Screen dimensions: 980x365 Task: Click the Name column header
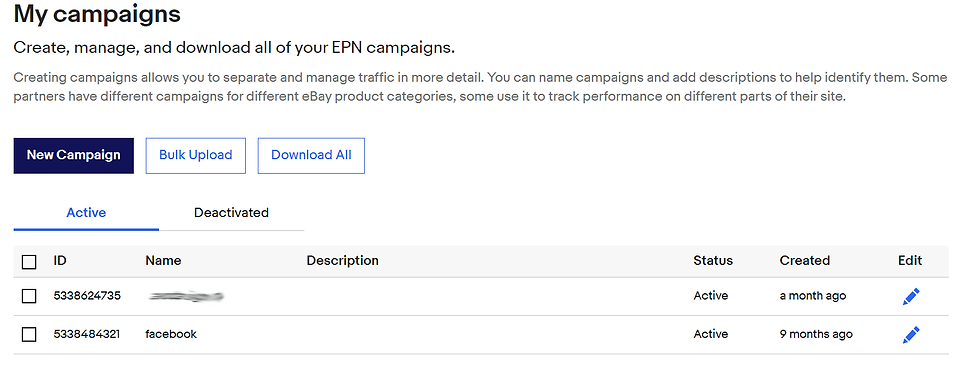[163, 261]
